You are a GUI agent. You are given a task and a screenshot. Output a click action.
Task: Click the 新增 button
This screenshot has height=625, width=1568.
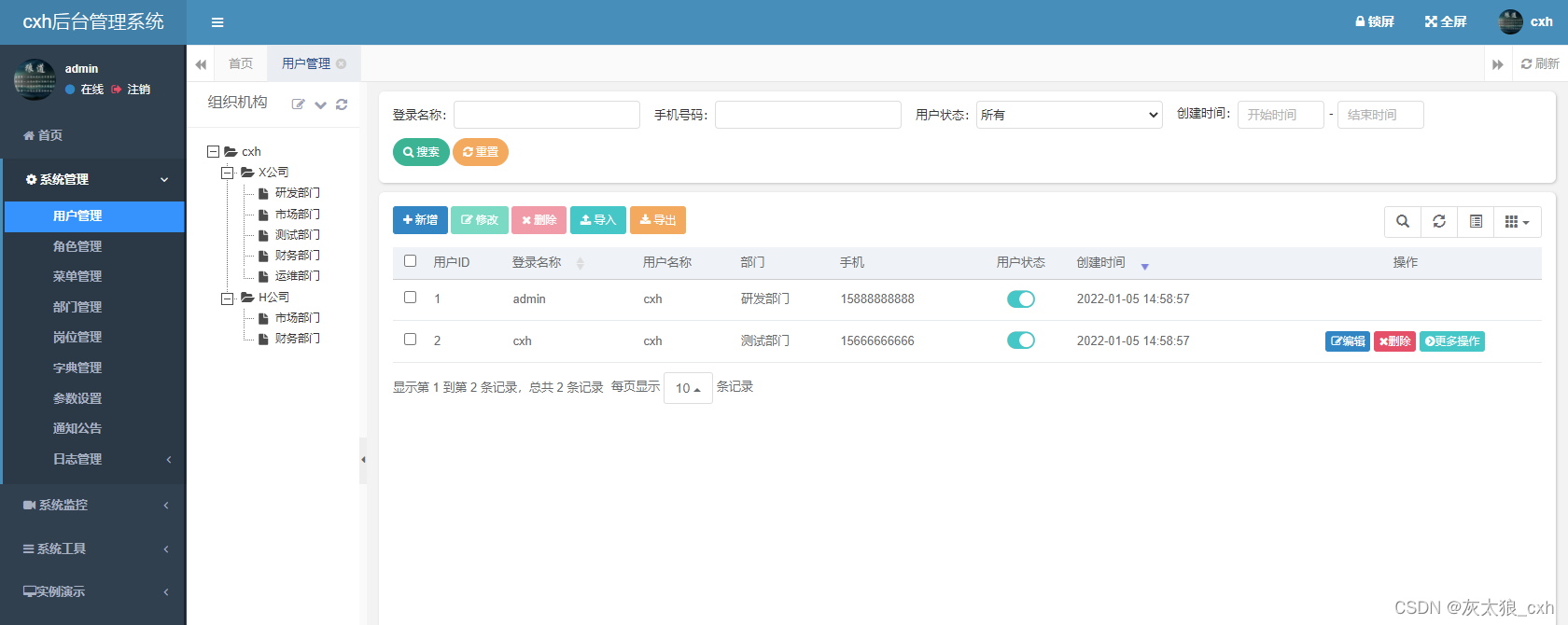tap(420, 220)
